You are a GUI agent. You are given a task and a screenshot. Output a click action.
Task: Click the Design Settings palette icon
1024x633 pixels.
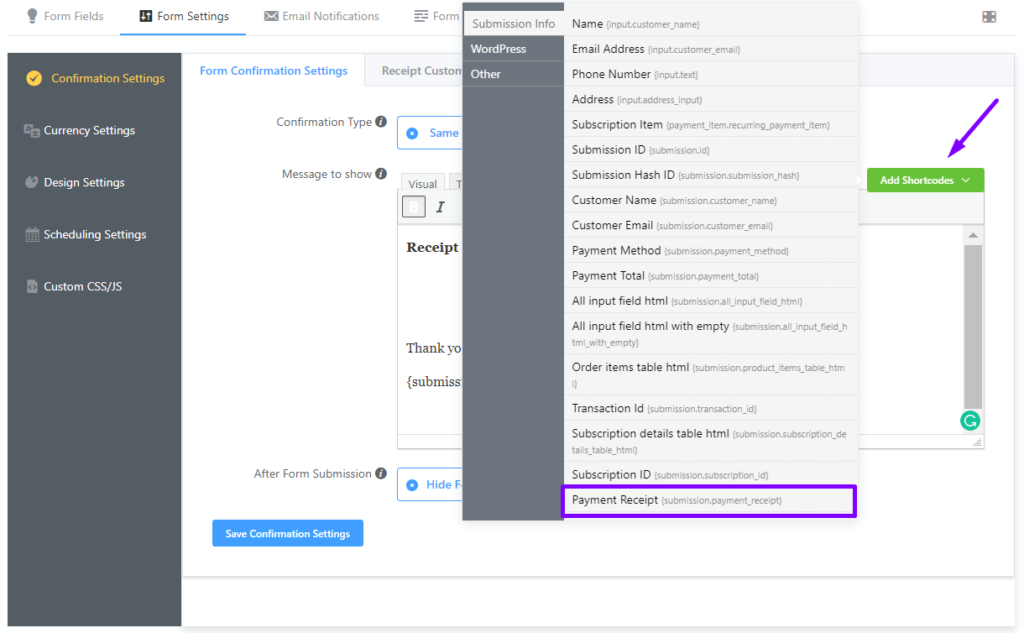(31, 182)
